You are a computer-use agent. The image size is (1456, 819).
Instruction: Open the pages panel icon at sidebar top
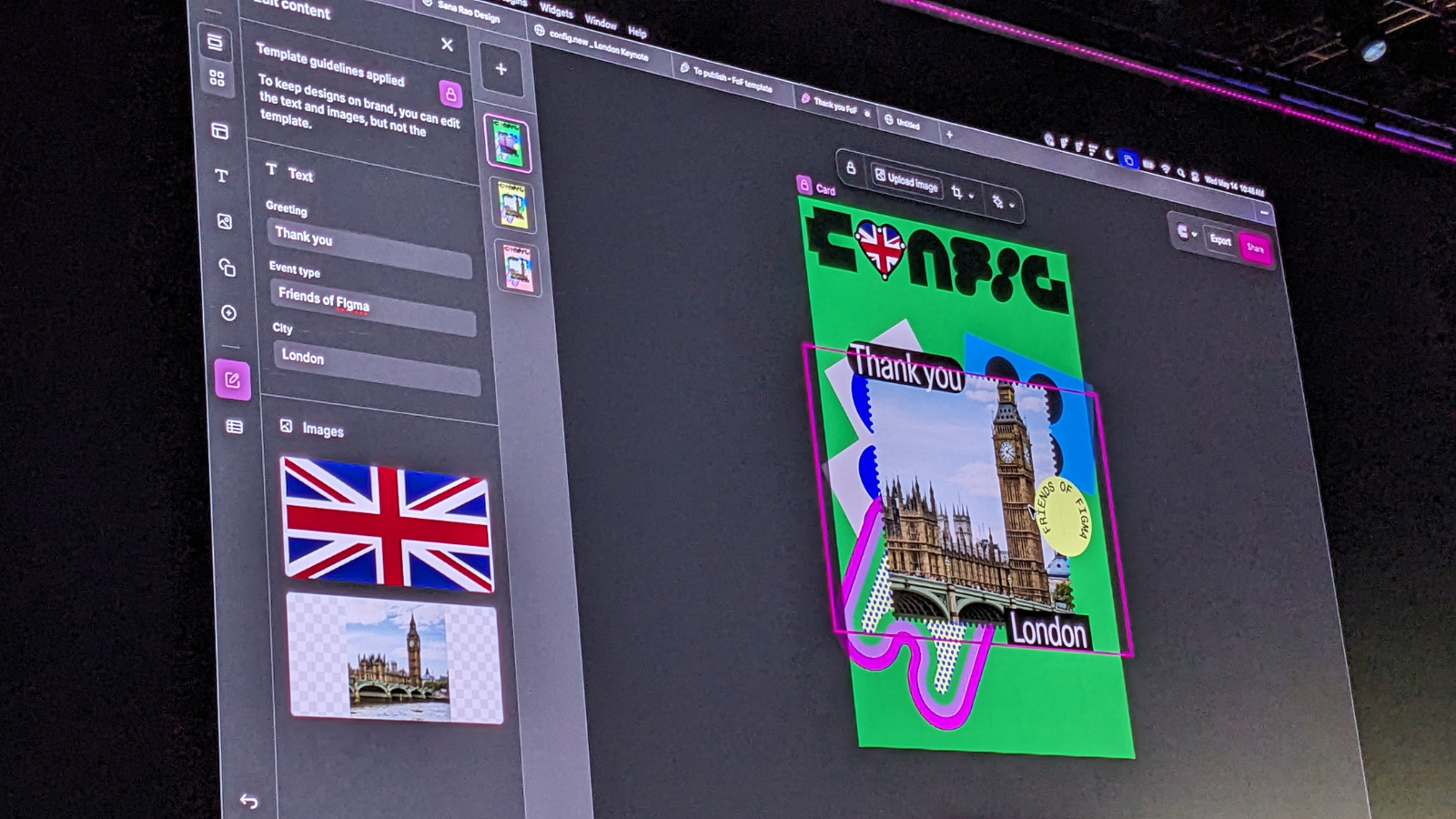(x=215, y=42)
